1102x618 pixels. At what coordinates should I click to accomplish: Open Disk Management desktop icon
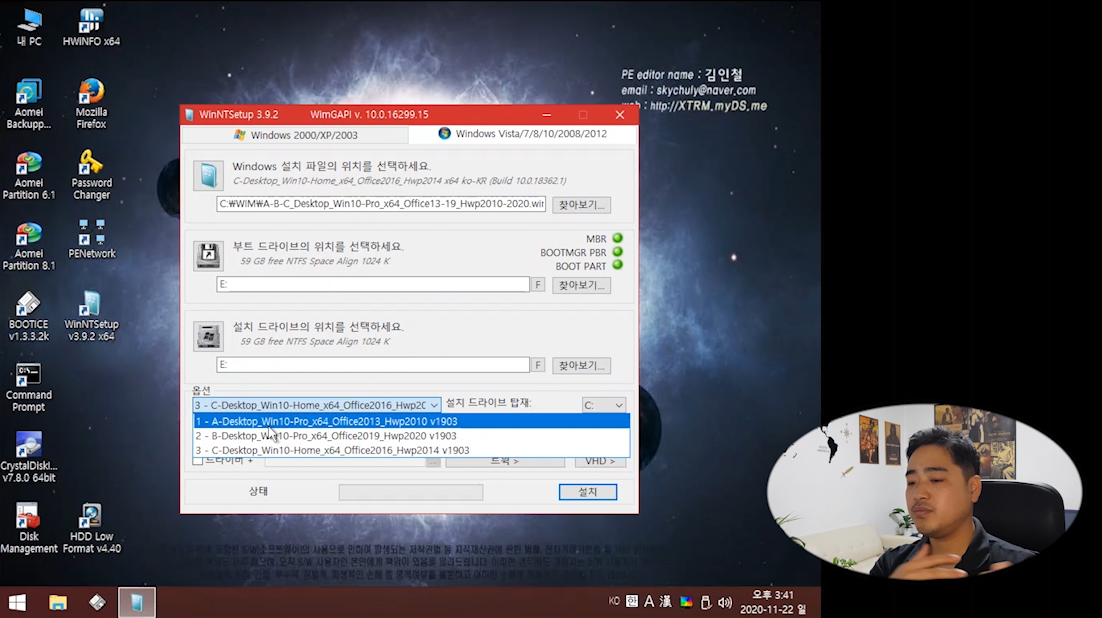(29, 529)
